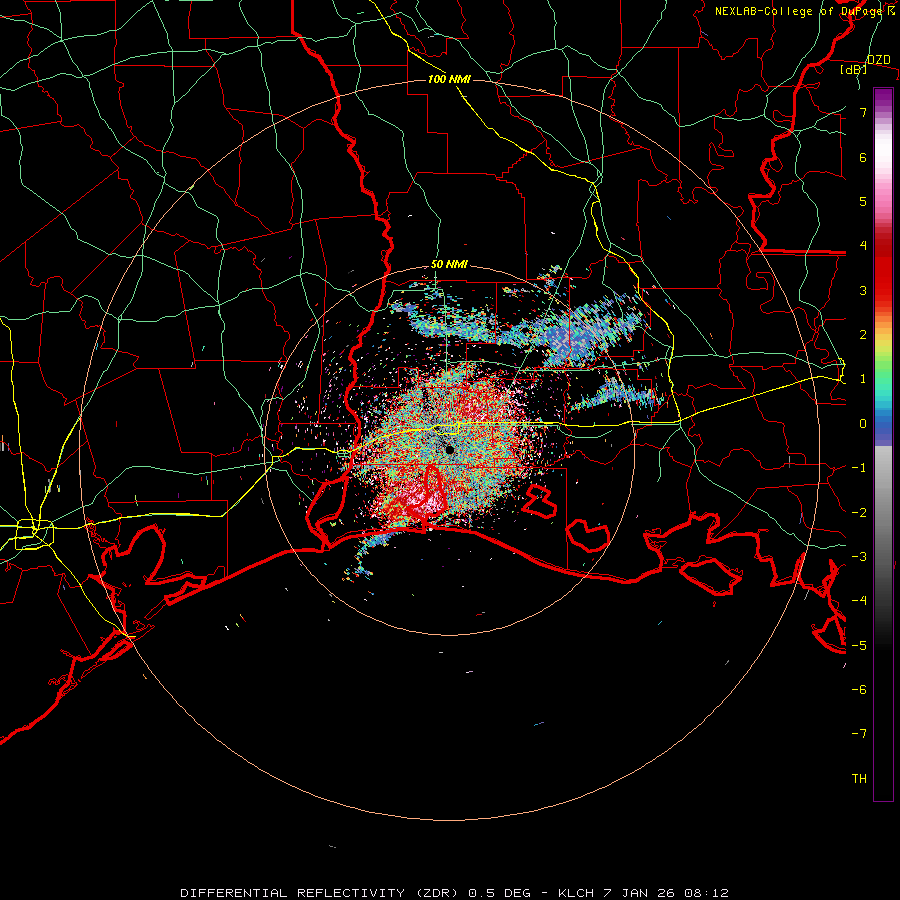Click the DZD legend title
Screen dimensions: 900x900
tap(878, 60)
